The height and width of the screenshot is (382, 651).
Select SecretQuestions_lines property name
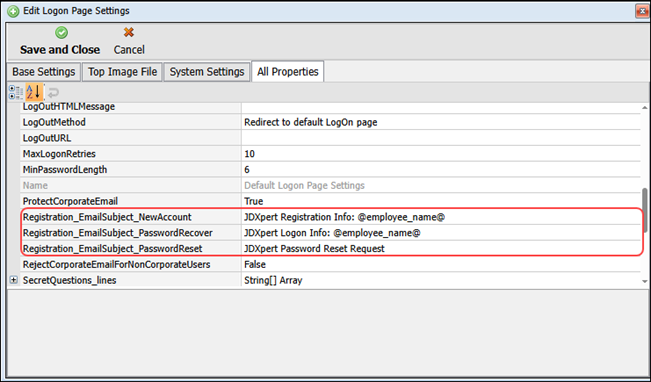point(69,280)
